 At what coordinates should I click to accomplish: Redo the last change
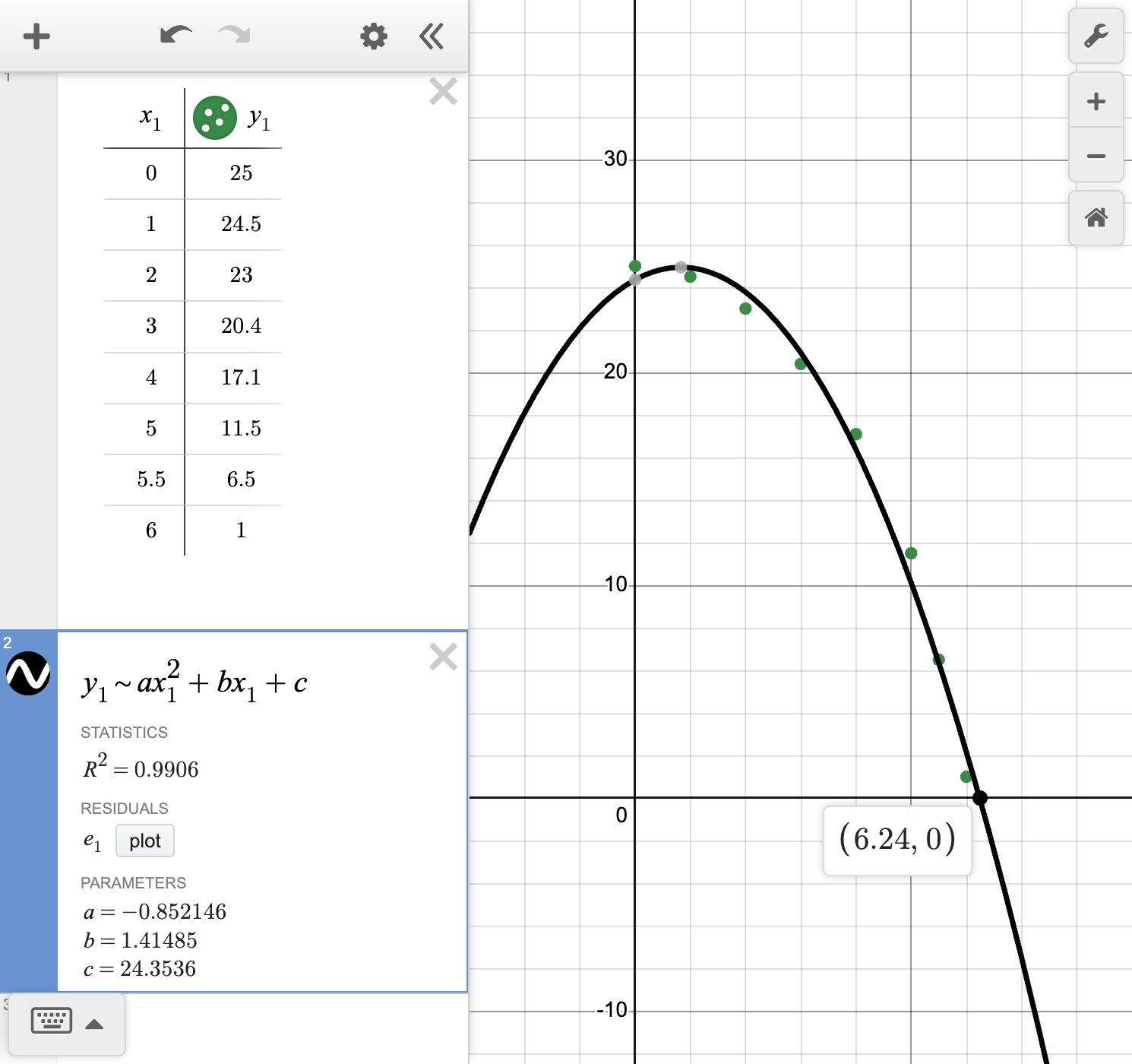click(233, 34)
